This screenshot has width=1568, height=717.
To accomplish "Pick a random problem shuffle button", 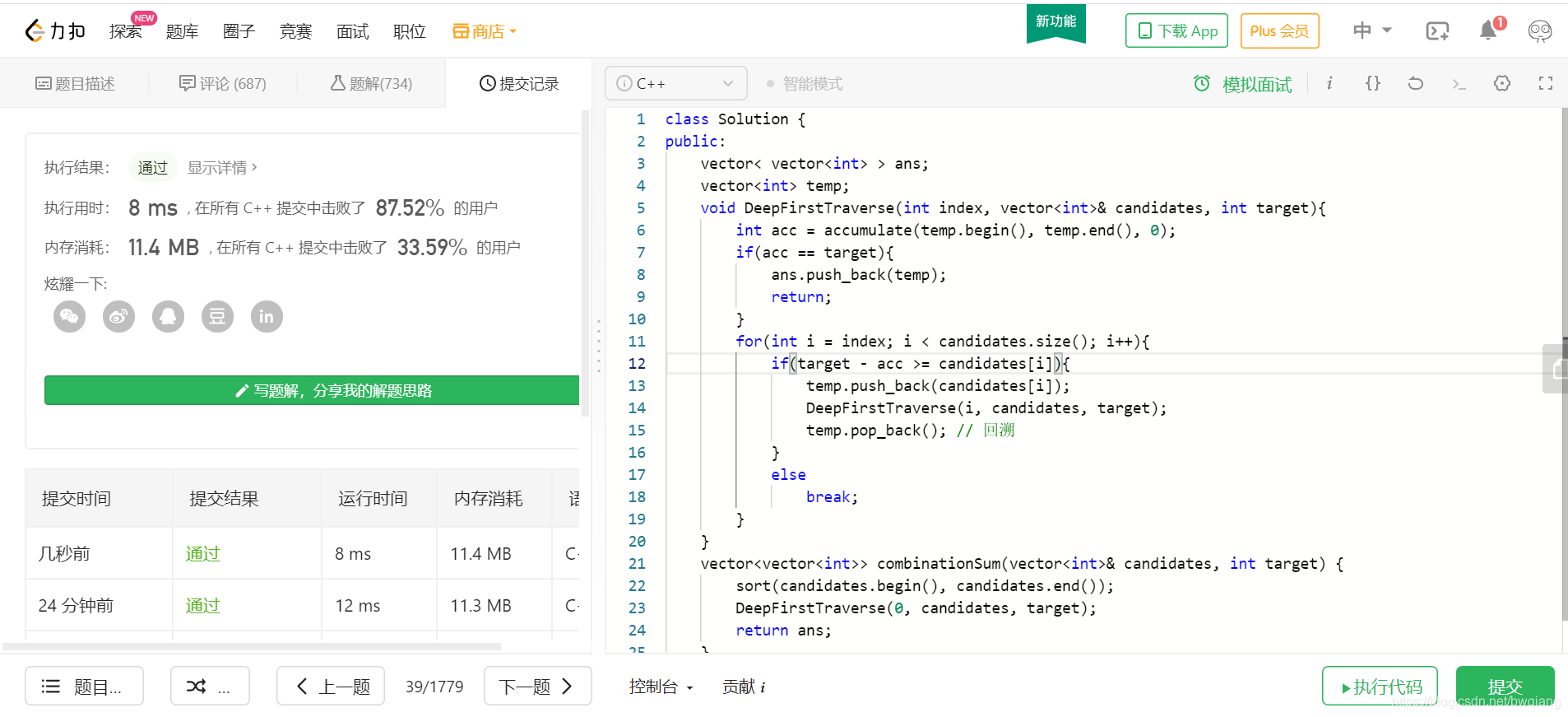I will coord(210,686).
